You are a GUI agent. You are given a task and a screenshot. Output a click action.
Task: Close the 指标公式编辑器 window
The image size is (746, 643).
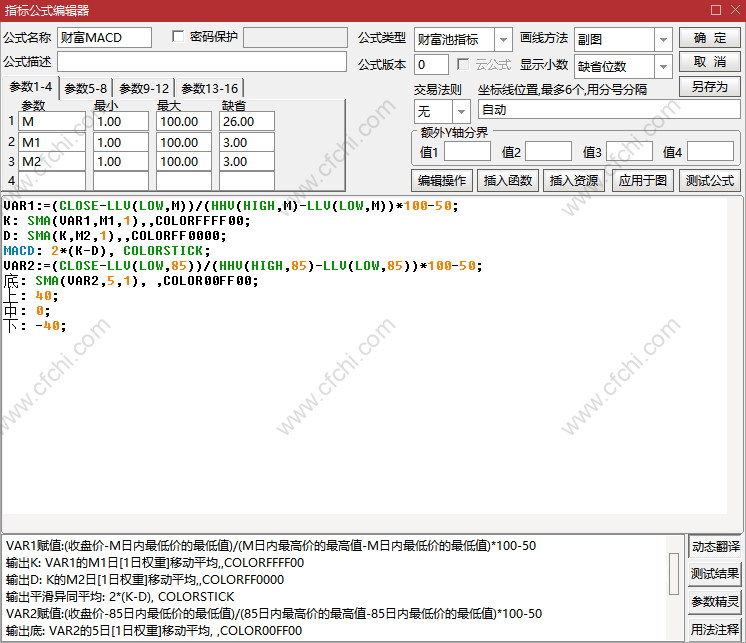pos(732,10)
